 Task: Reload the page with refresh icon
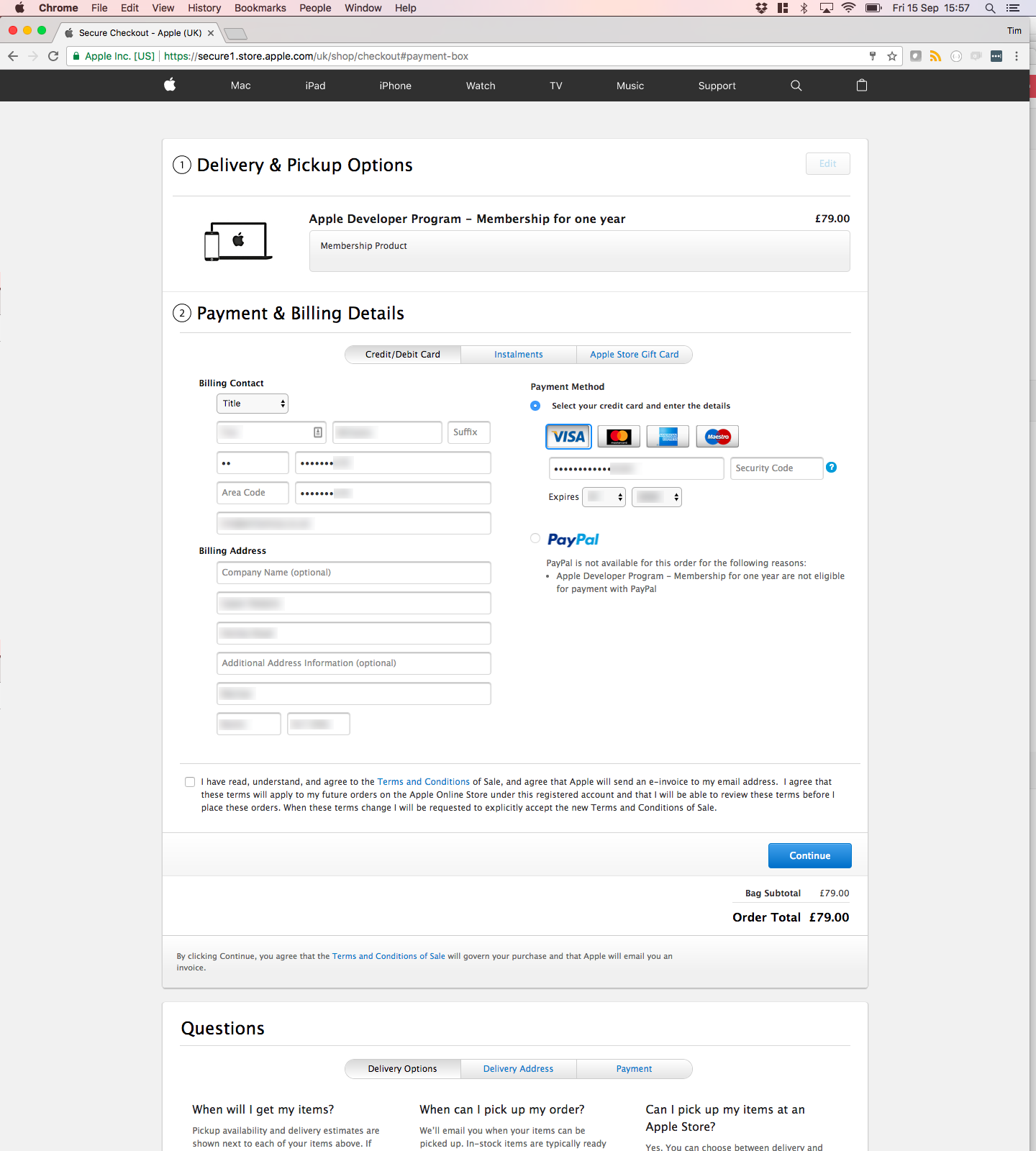tap(53, 56)
